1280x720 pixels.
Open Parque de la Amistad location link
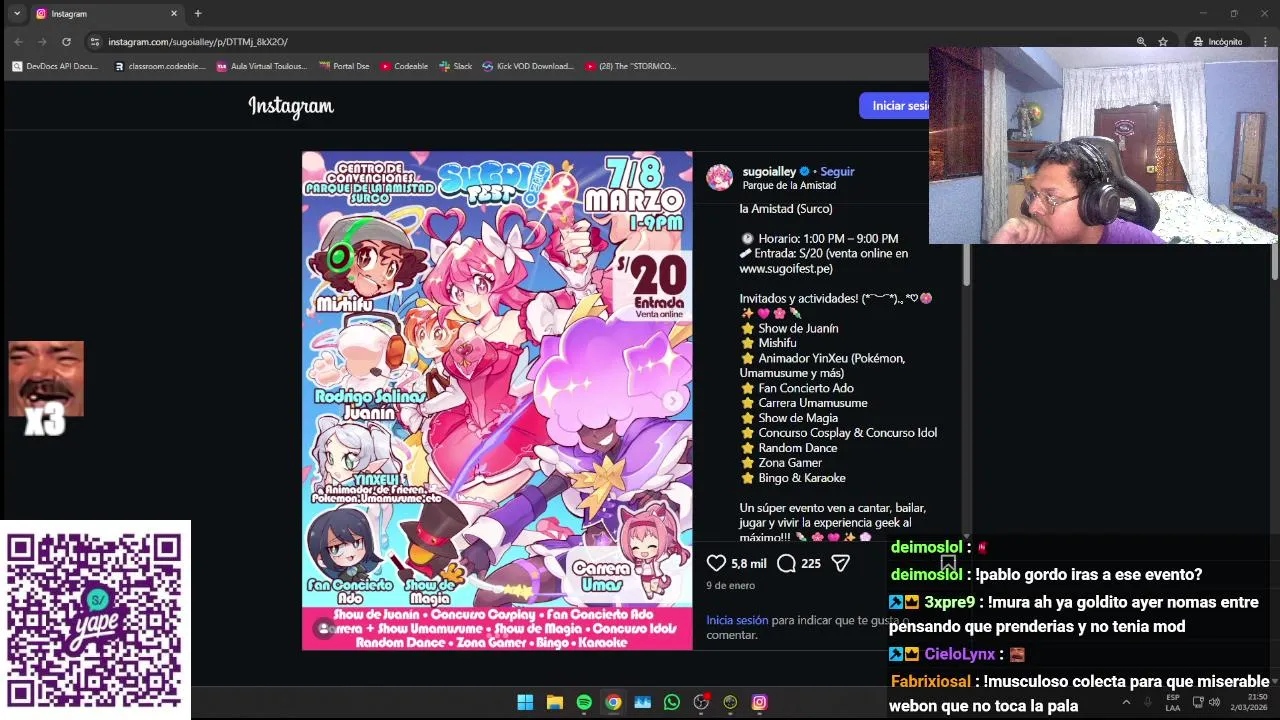(789, 186)
